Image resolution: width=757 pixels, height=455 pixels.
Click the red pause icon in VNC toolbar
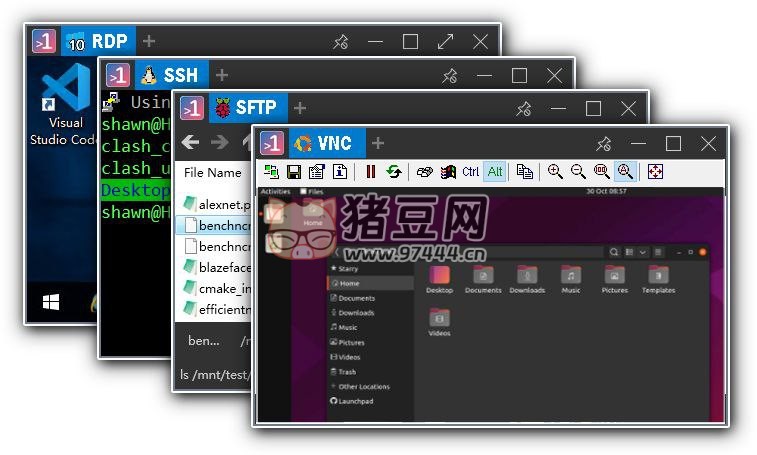click(370, 172)
